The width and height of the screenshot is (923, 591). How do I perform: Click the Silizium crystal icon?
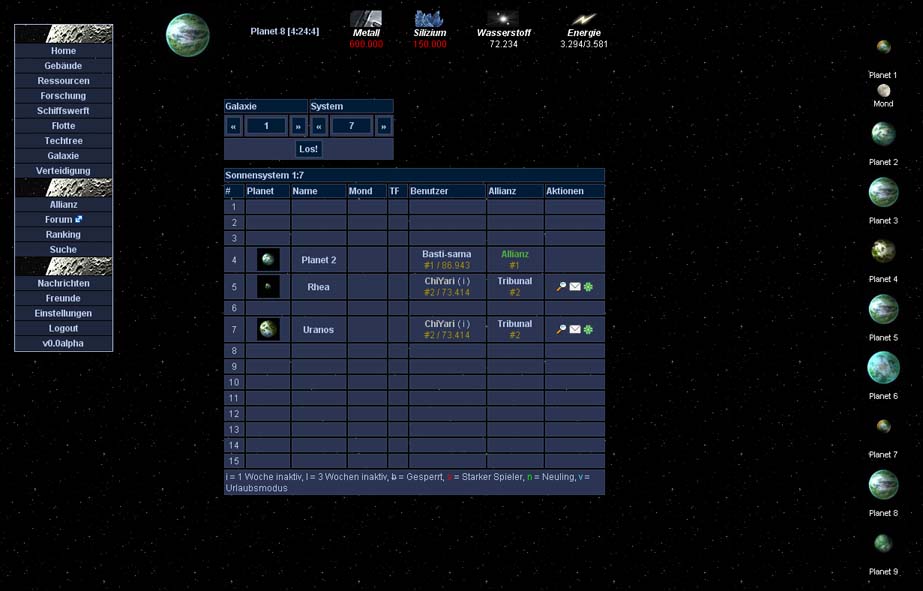click(429, 19)
